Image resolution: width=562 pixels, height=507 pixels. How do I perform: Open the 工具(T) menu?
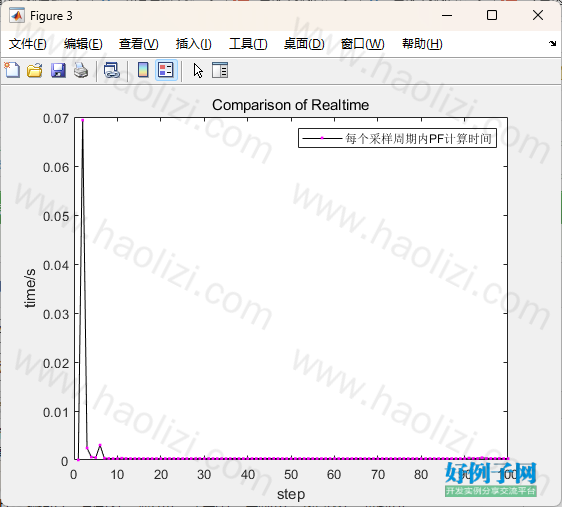pos(248,44)
